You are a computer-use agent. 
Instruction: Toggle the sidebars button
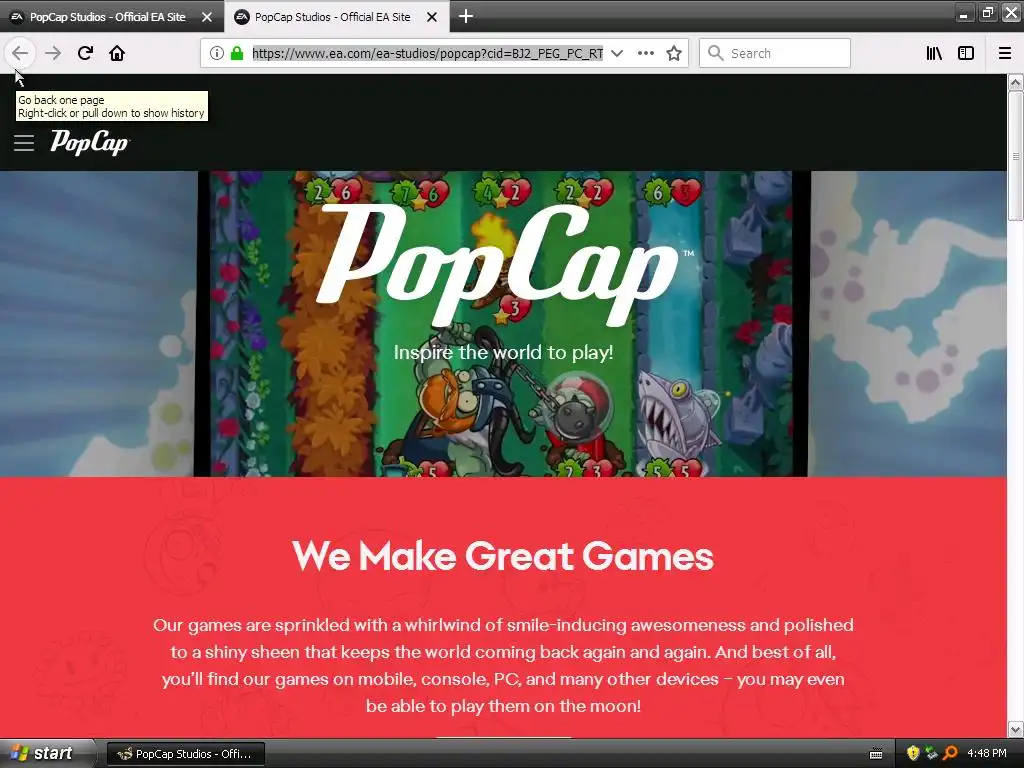(x=966, y=53)
